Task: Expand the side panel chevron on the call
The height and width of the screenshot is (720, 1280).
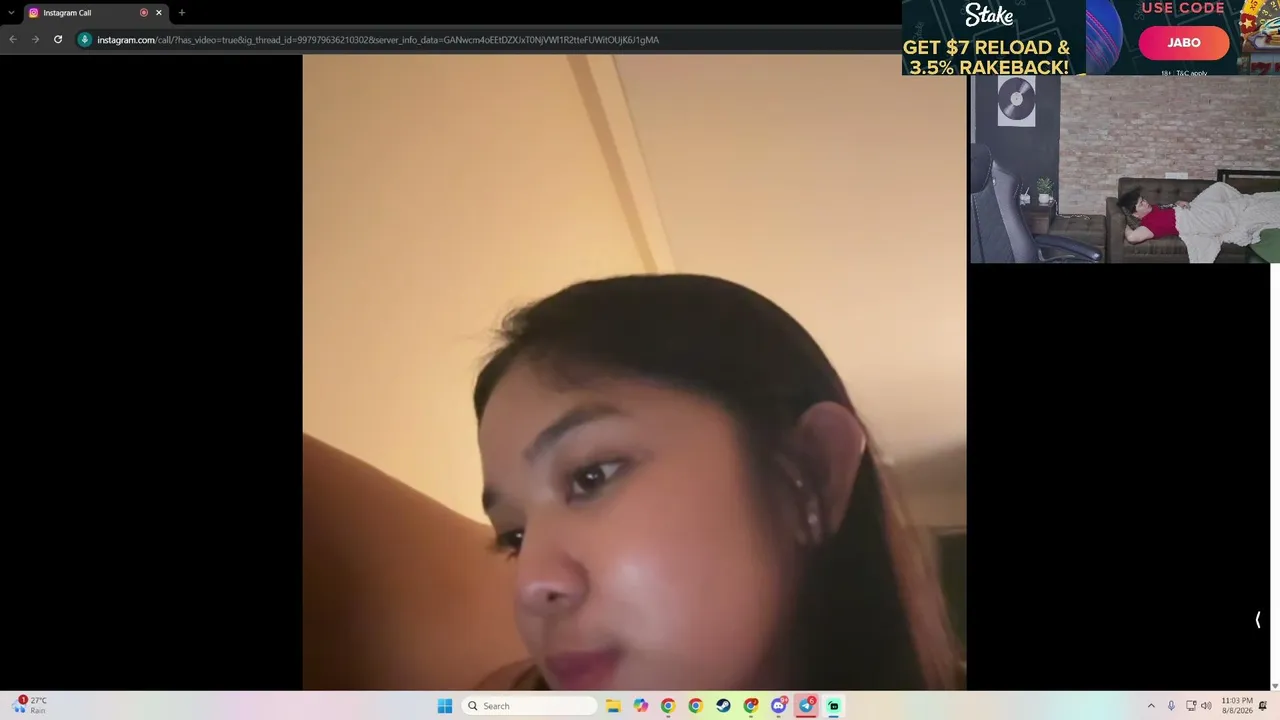Action: (x=1258, y=620)
